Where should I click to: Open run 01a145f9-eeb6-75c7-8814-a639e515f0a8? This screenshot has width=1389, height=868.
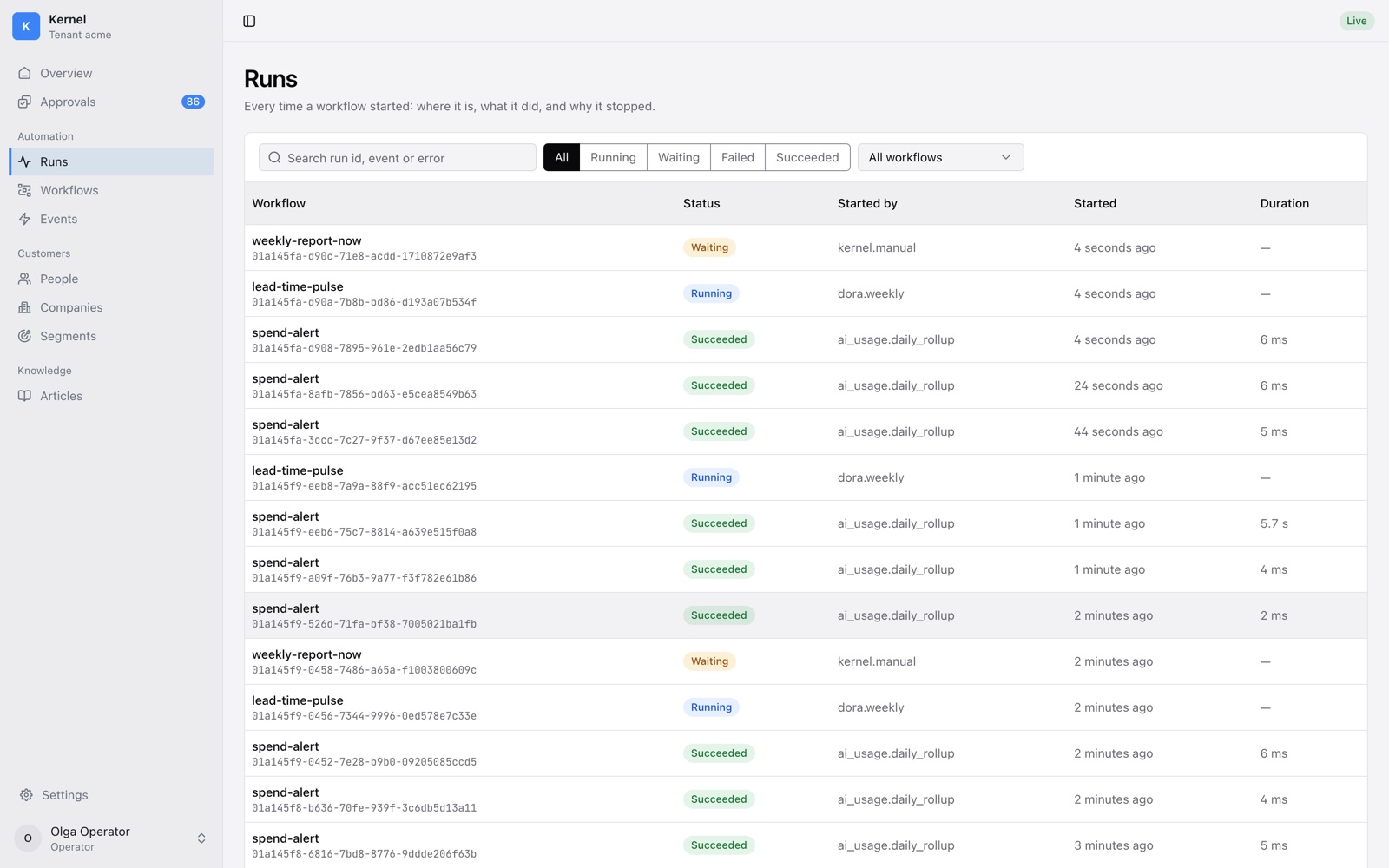point(806,523)
